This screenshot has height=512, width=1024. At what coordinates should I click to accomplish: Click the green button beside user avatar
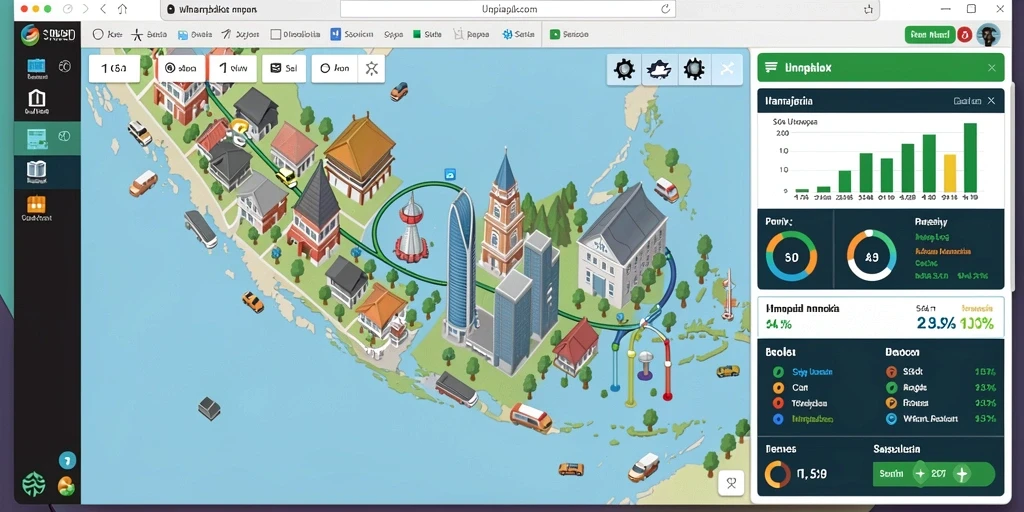click(929, 35)
